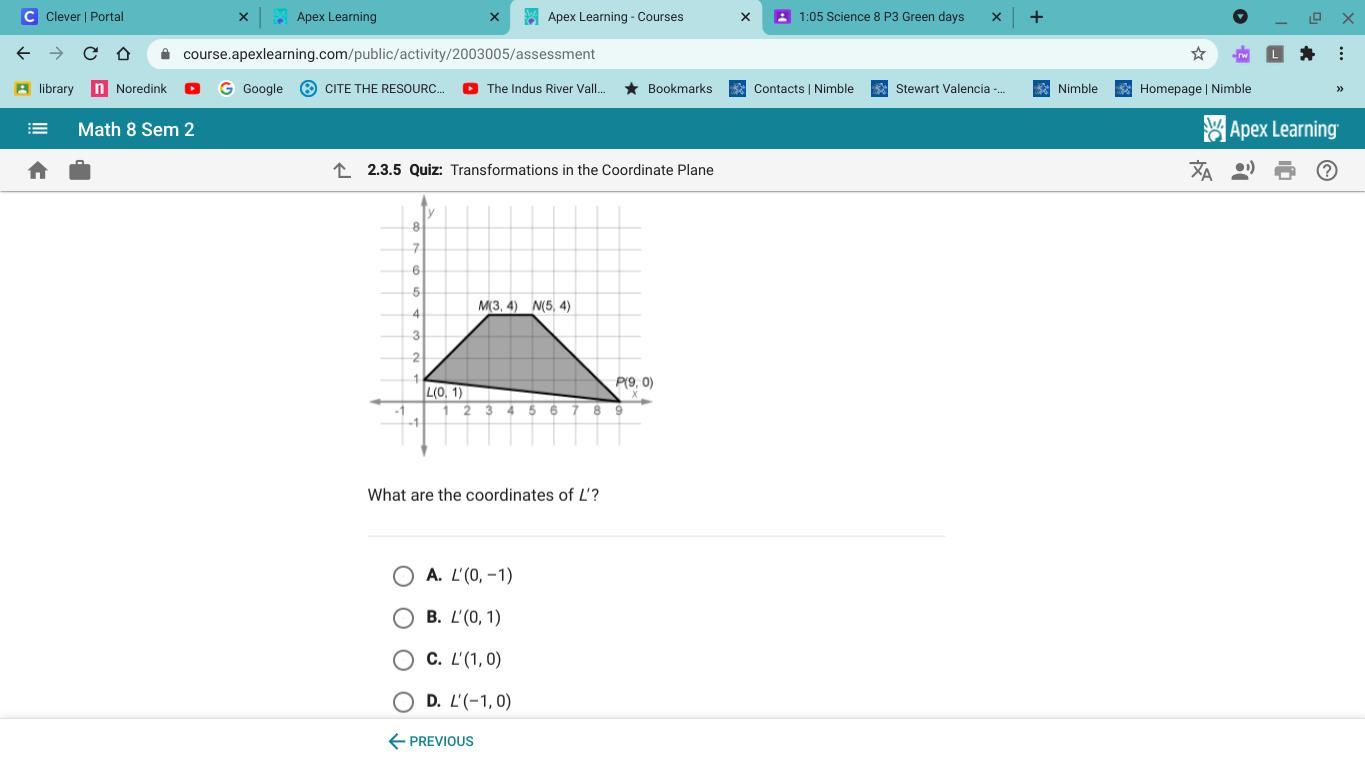Close the Science 8 P3 tab
The width and height of the screenshot is (1365, 768).
pos(996,17)
